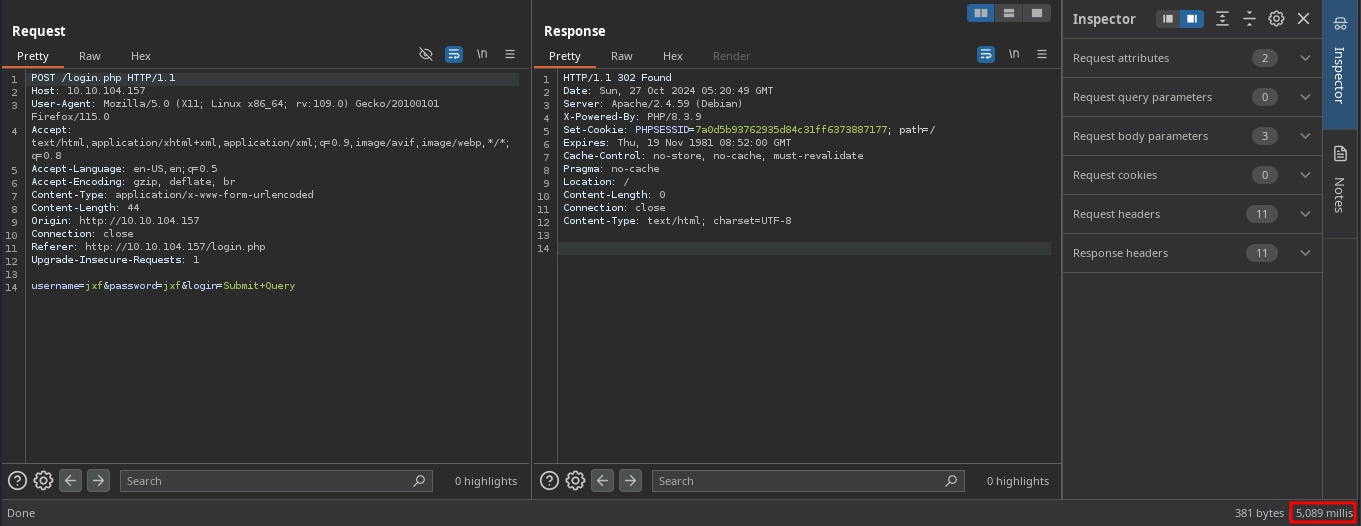Switch Response view to Raw tab
Viewport: 1361px width, 526px height.
pos(622,56)
